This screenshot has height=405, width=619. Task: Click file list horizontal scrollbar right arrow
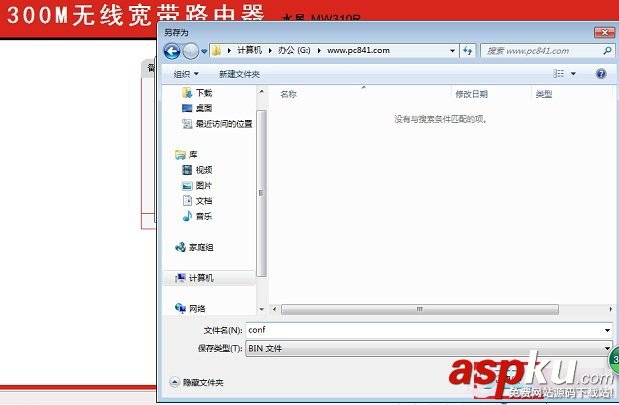pos(610,309)
